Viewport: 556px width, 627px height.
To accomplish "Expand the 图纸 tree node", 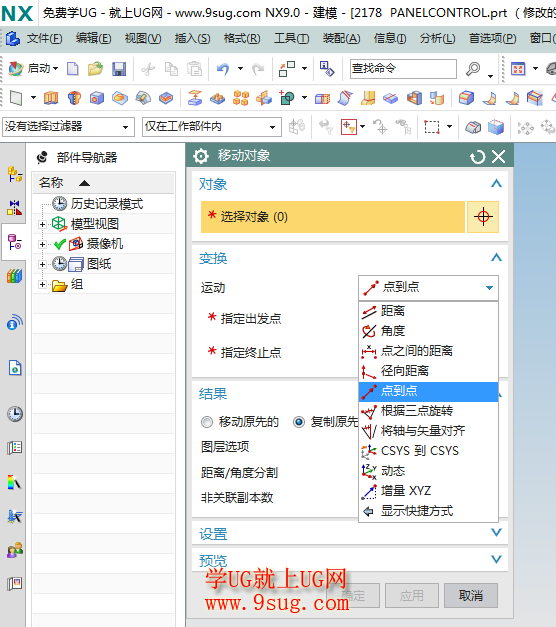I will [x=42, y=264].
